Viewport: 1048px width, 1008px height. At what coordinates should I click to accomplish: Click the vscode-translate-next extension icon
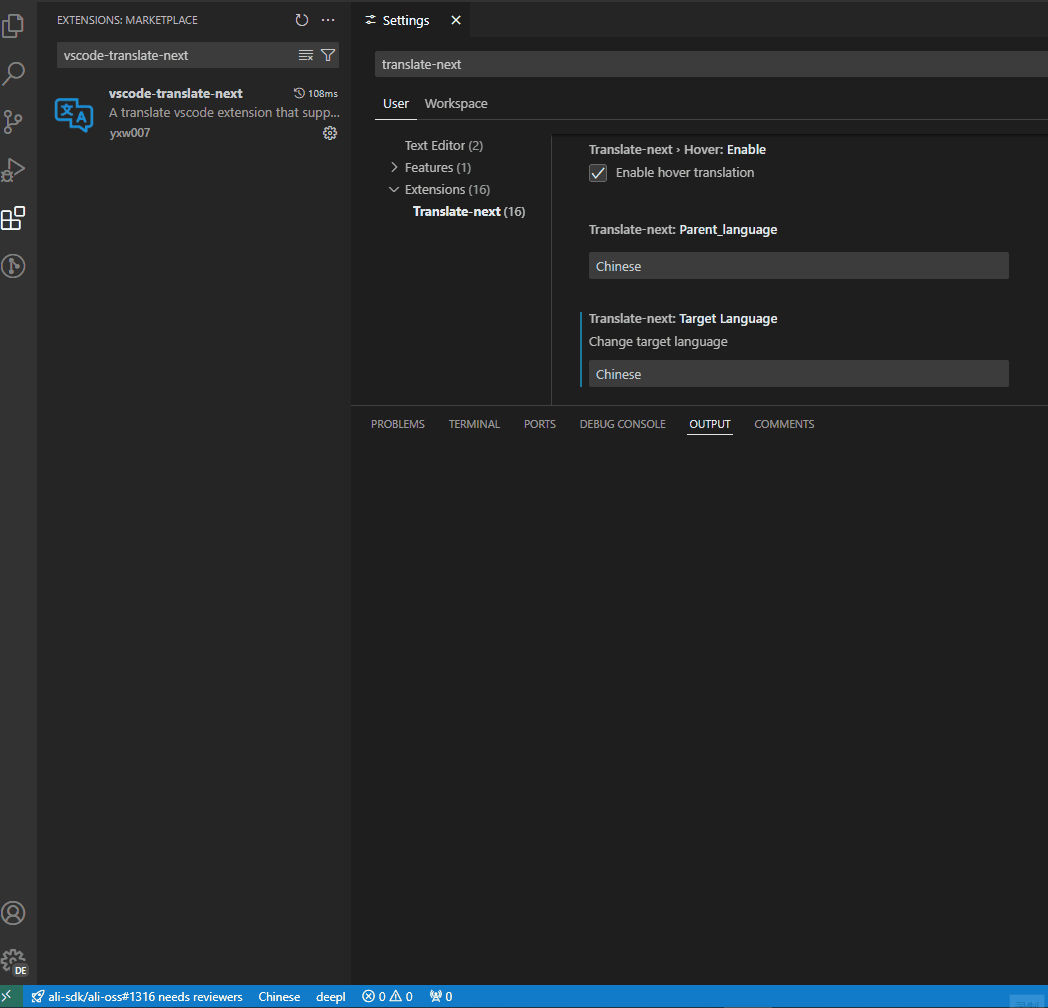click(74, 114)
